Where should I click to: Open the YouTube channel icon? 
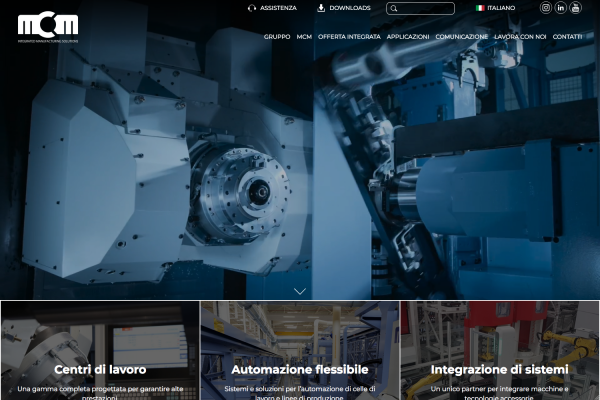click(575, 8)
